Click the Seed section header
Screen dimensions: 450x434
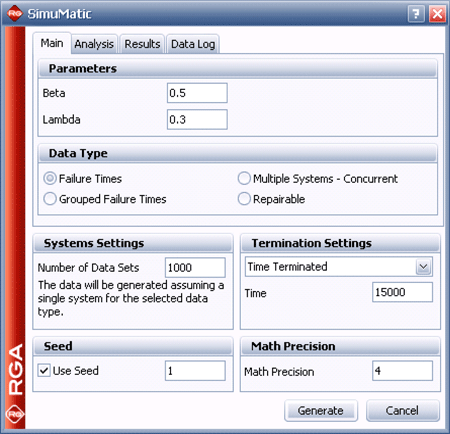pos(133,346)
